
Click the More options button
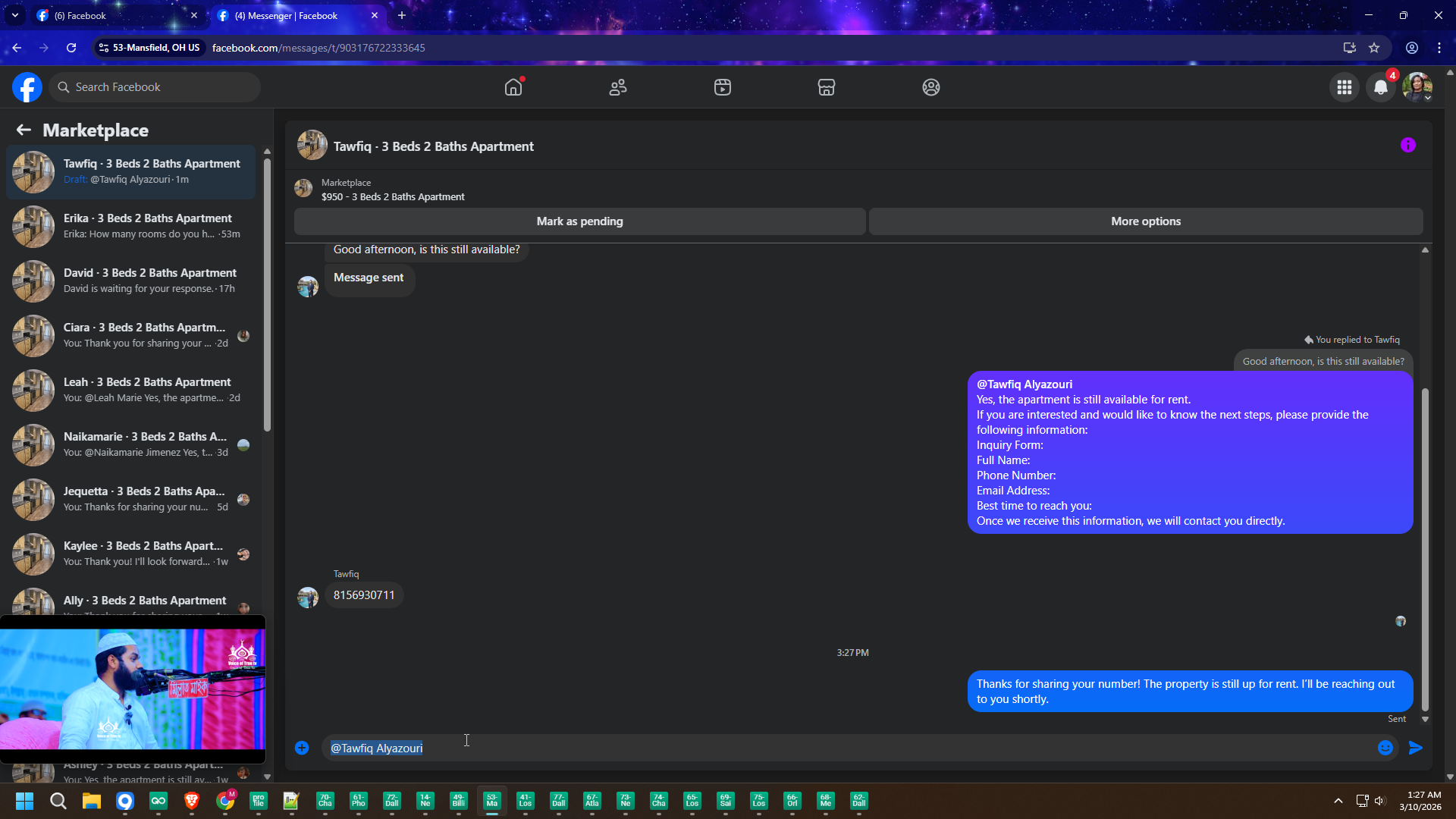[x=1146, y=221]
